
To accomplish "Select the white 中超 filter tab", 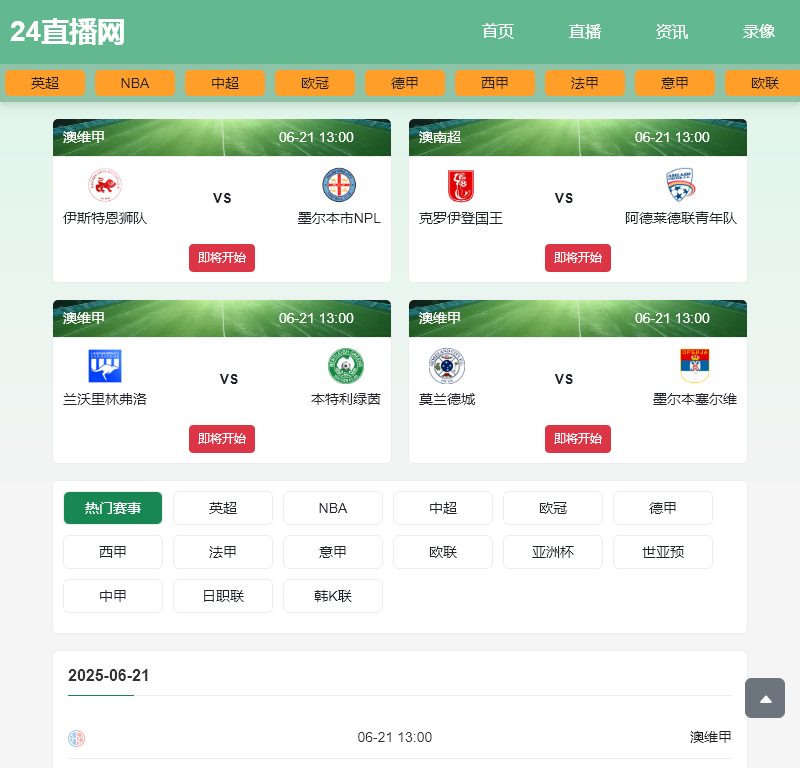I will coord(443,508).
